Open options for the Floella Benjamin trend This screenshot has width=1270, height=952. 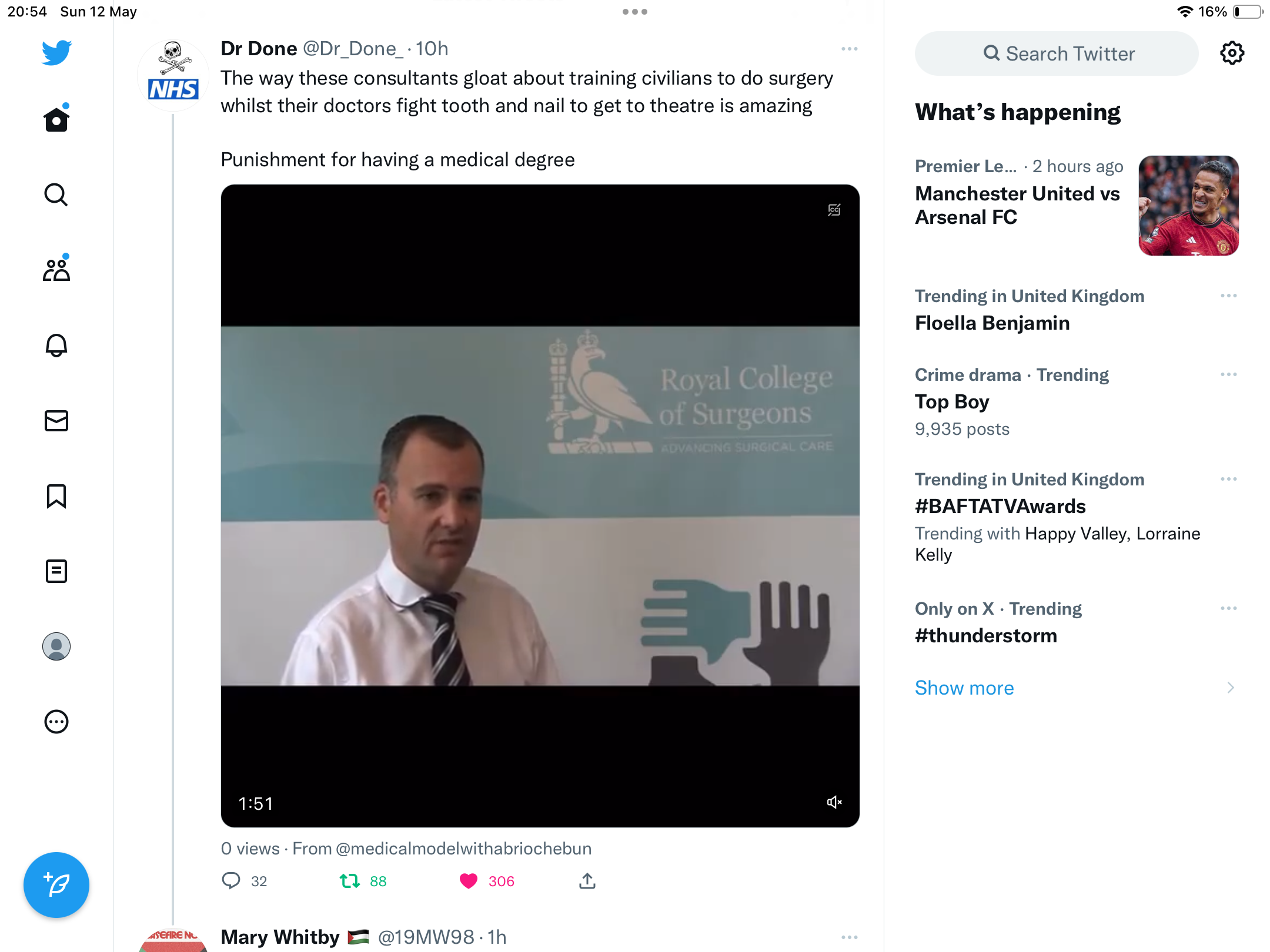click(x=1229, y=296)
